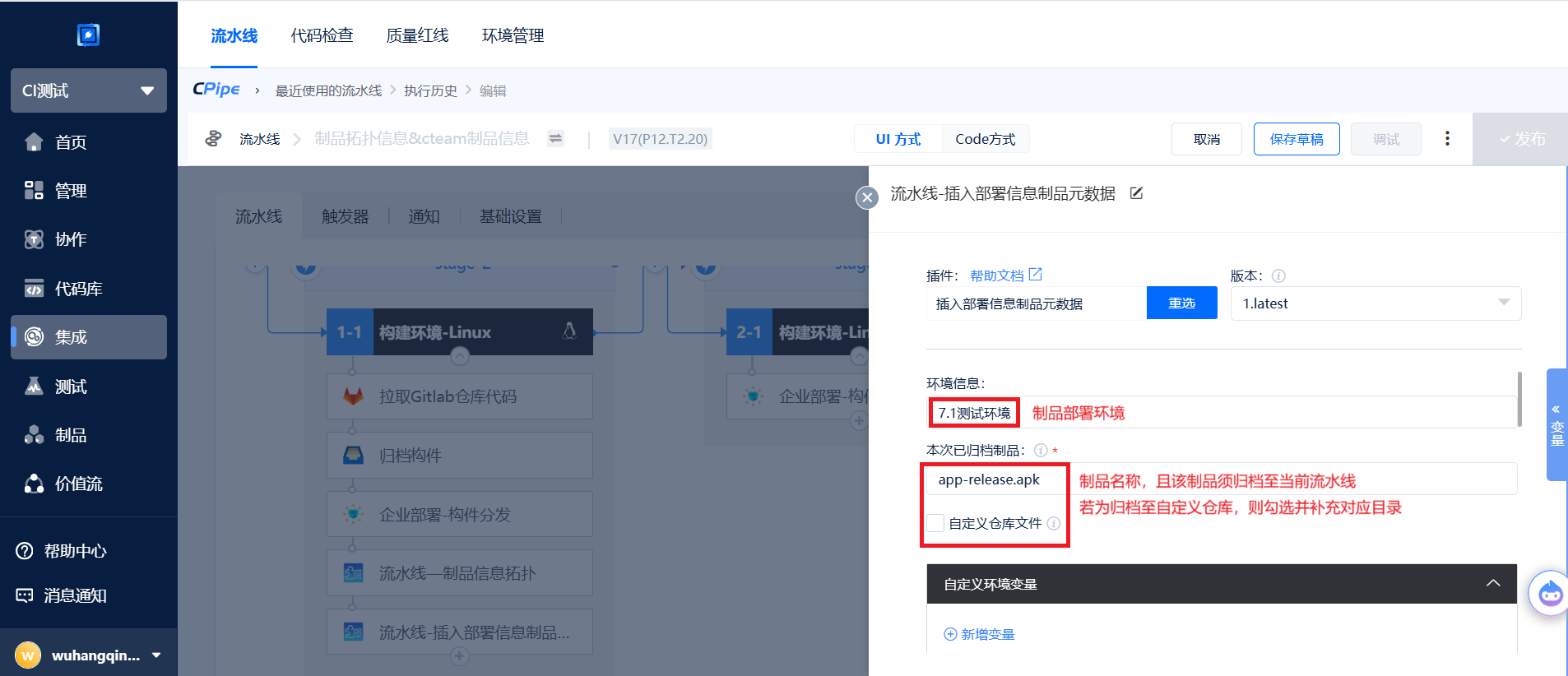Viewport: 1568px width, 676px height.
Task: Open the assistant robot chat icon
Action: pyautogui.click(x=1549, y=592)
